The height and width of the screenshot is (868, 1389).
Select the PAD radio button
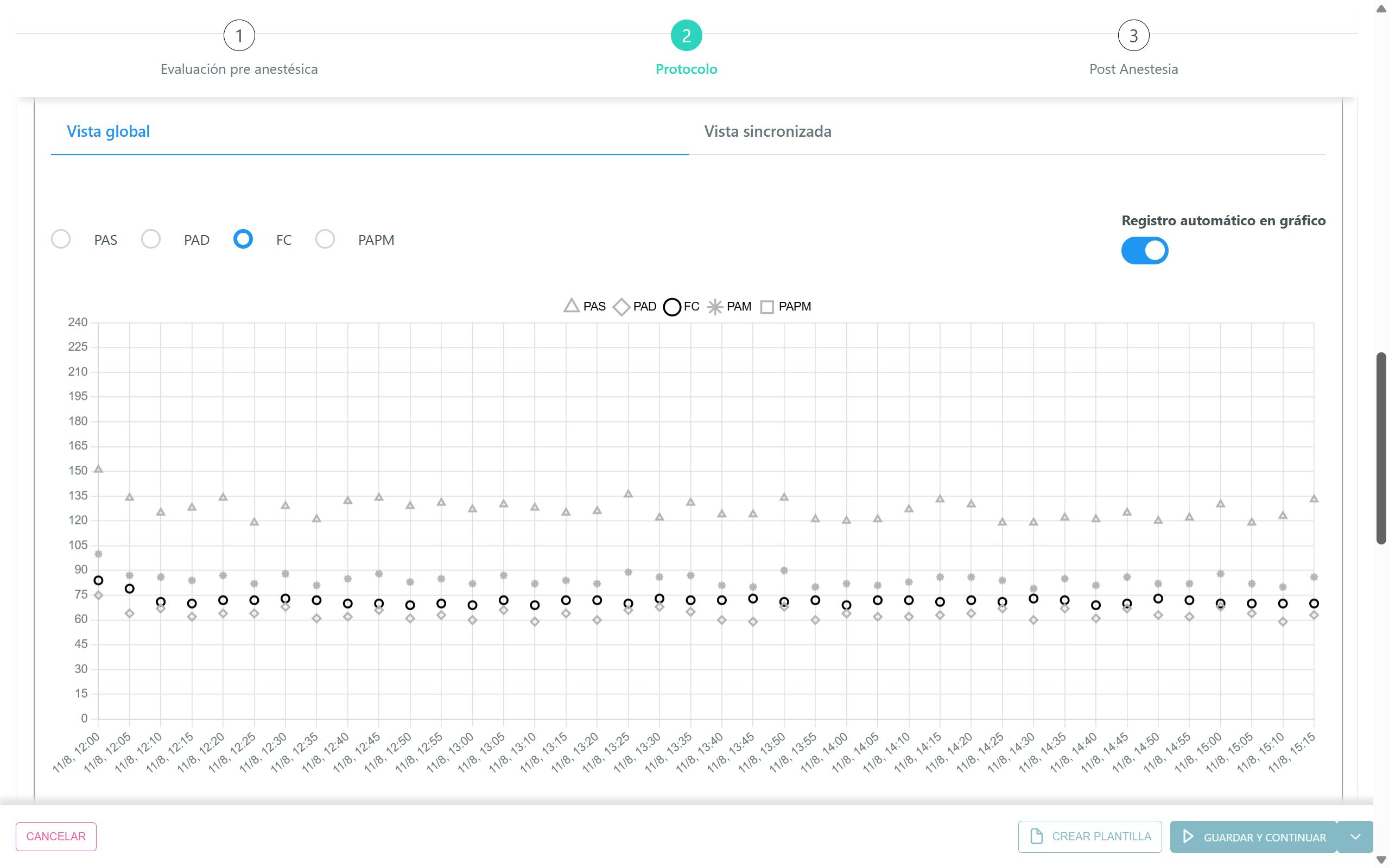151,239
